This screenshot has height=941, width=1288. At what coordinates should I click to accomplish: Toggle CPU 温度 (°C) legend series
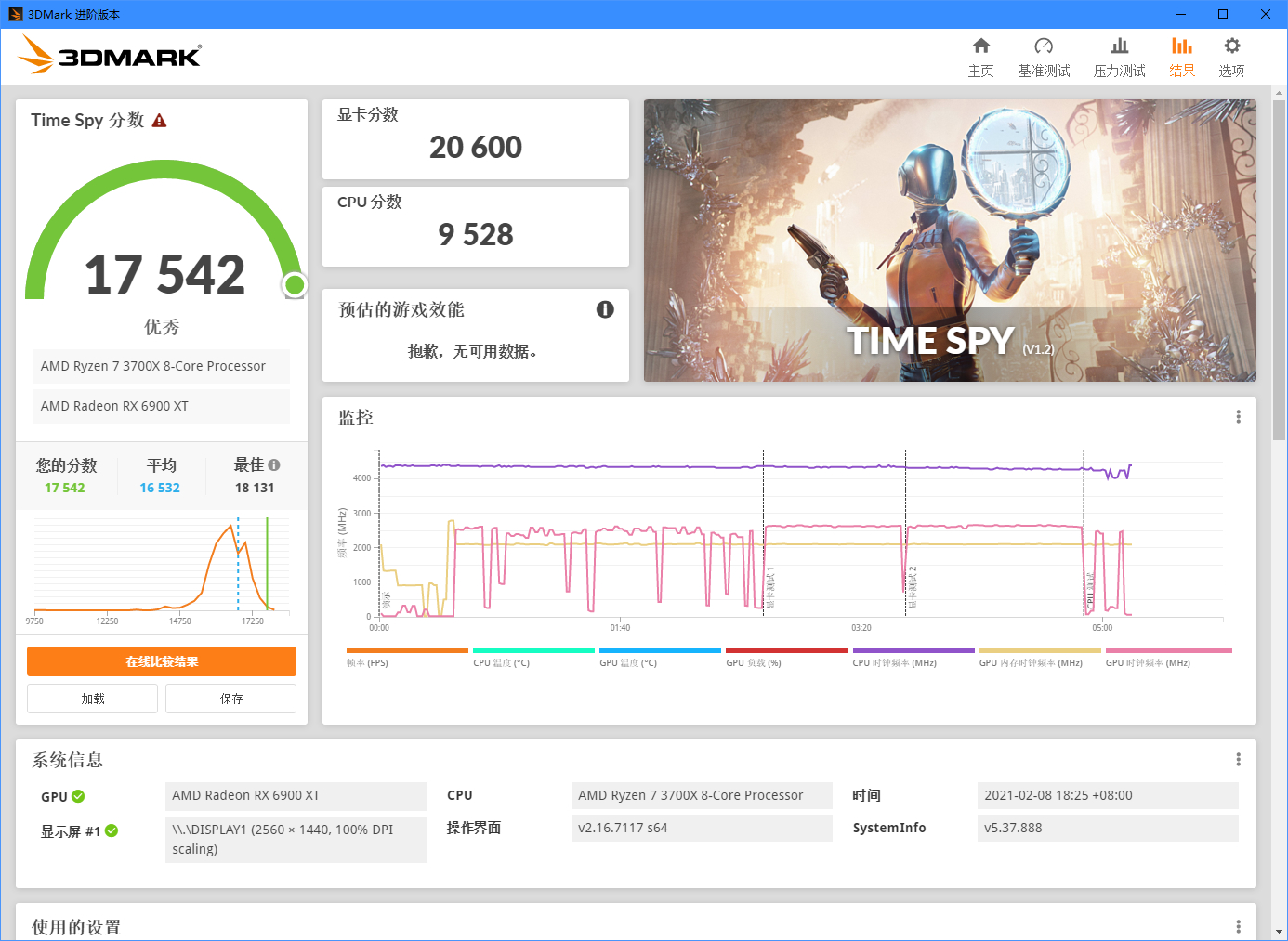[x=533, y=658]
